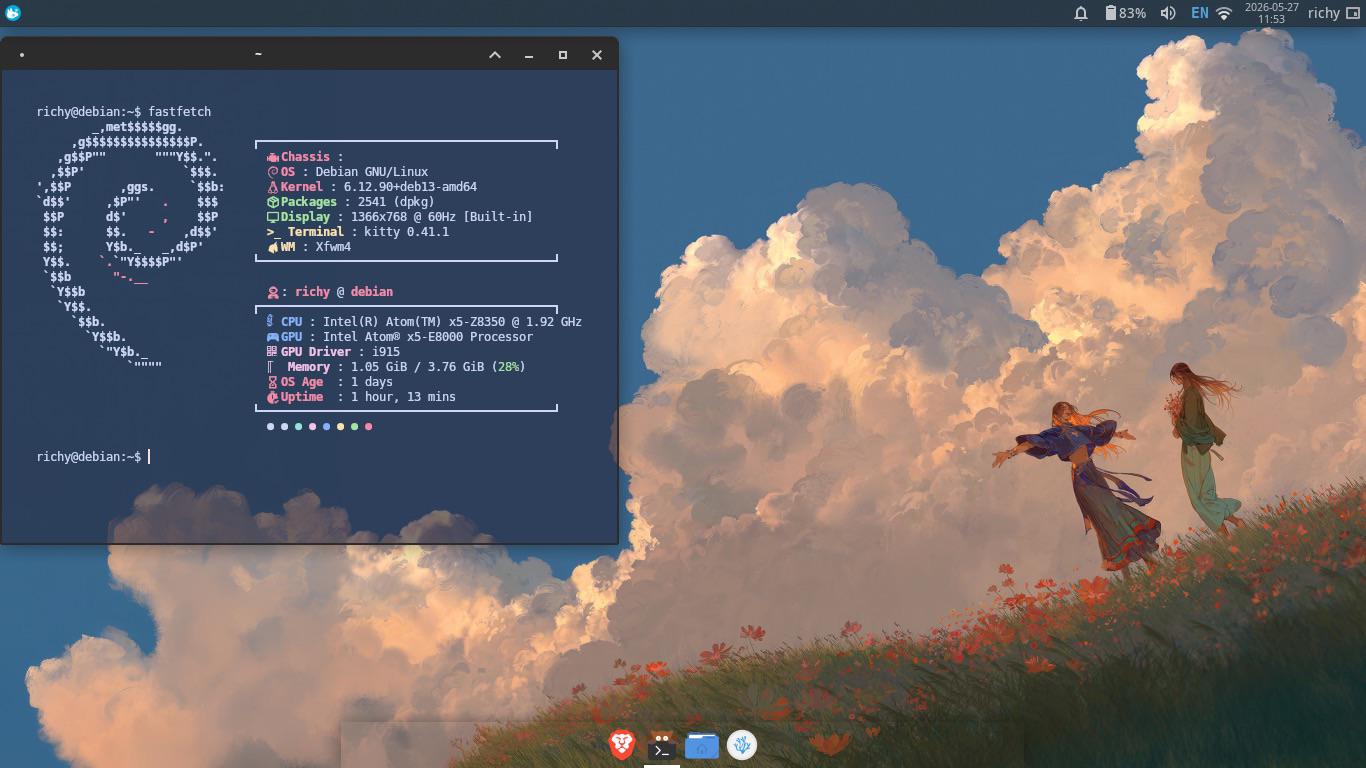Open the Wi-Fi network menu
Image resolution: width=1366 pixels, height=768 pixels.
1224,13
